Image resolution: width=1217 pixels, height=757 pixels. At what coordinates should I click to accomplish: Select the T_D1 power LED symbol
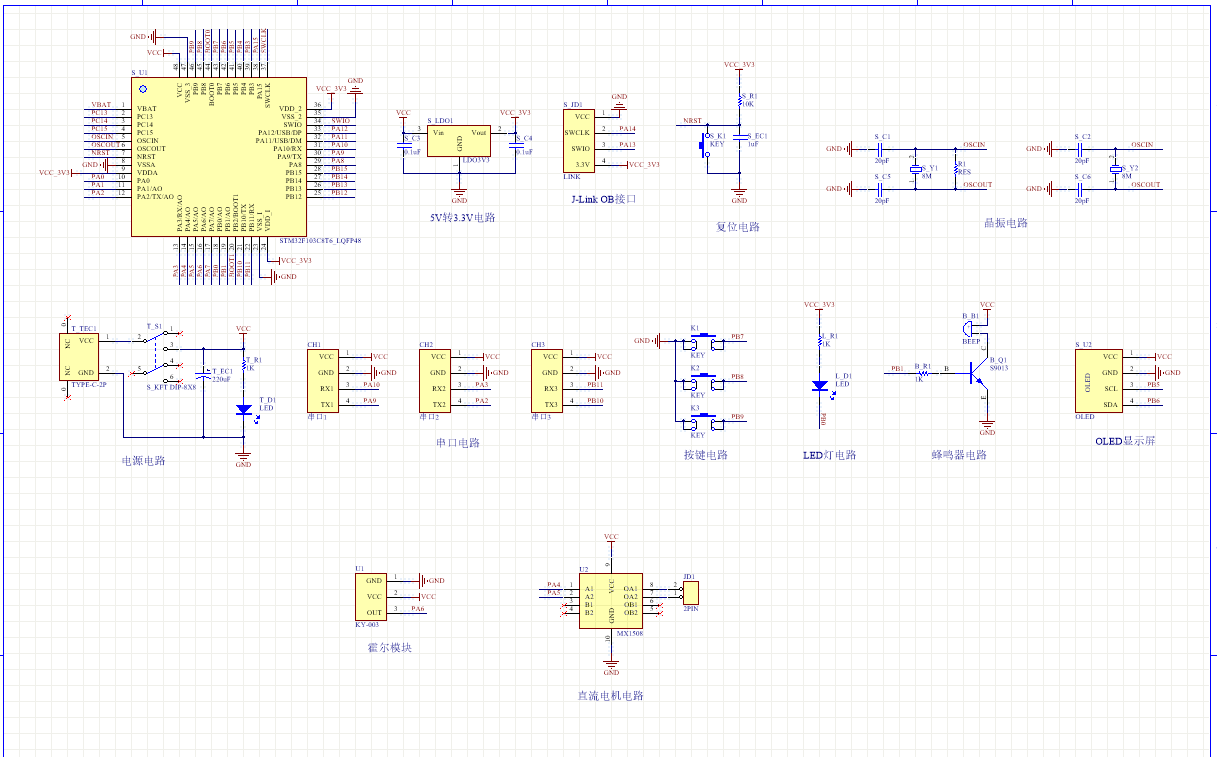(x=243, y=409)
